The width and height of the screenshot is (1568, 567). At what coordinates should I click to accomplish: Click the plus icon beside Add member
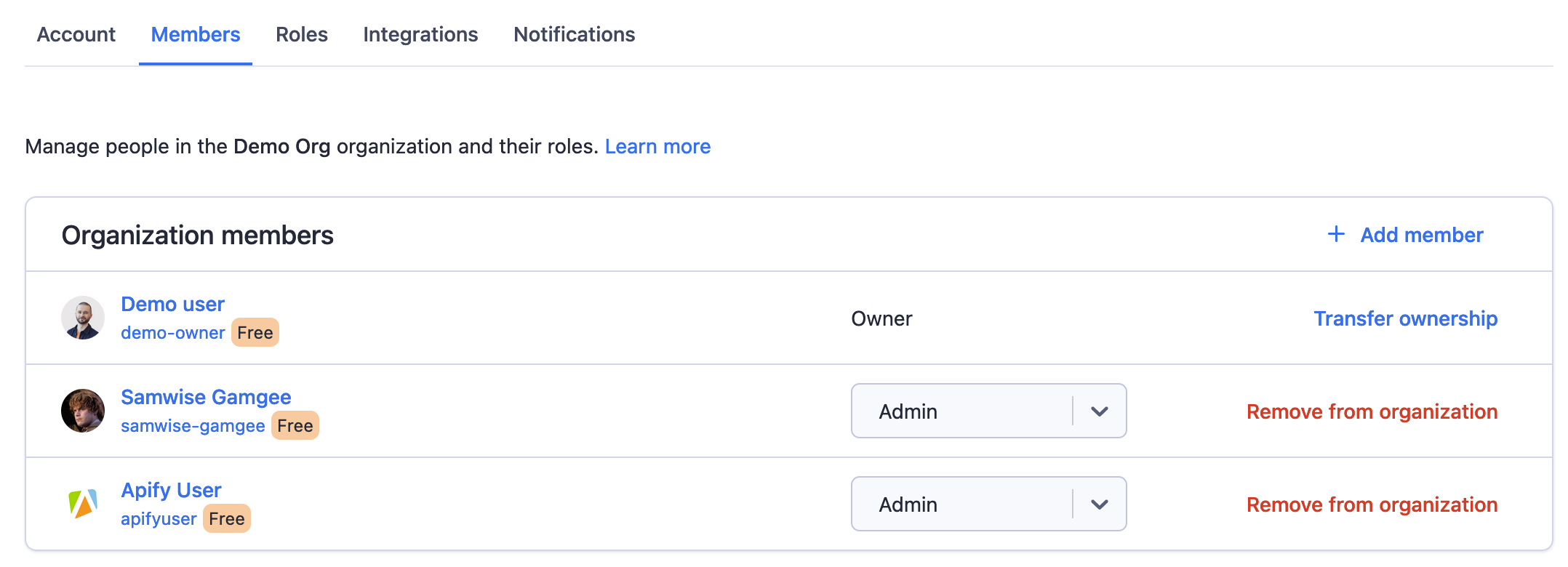1336,234
